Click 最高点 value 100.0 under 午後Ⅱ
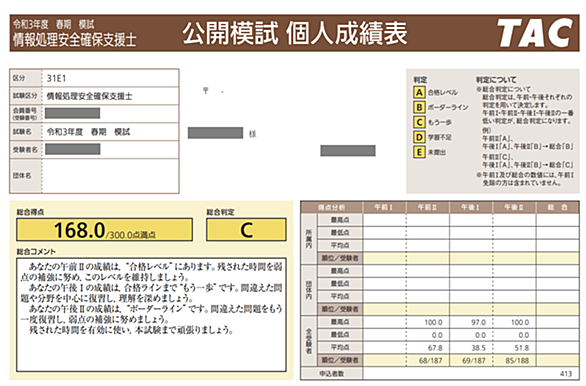Screen dimensions: 586x386 click(520, 322)
